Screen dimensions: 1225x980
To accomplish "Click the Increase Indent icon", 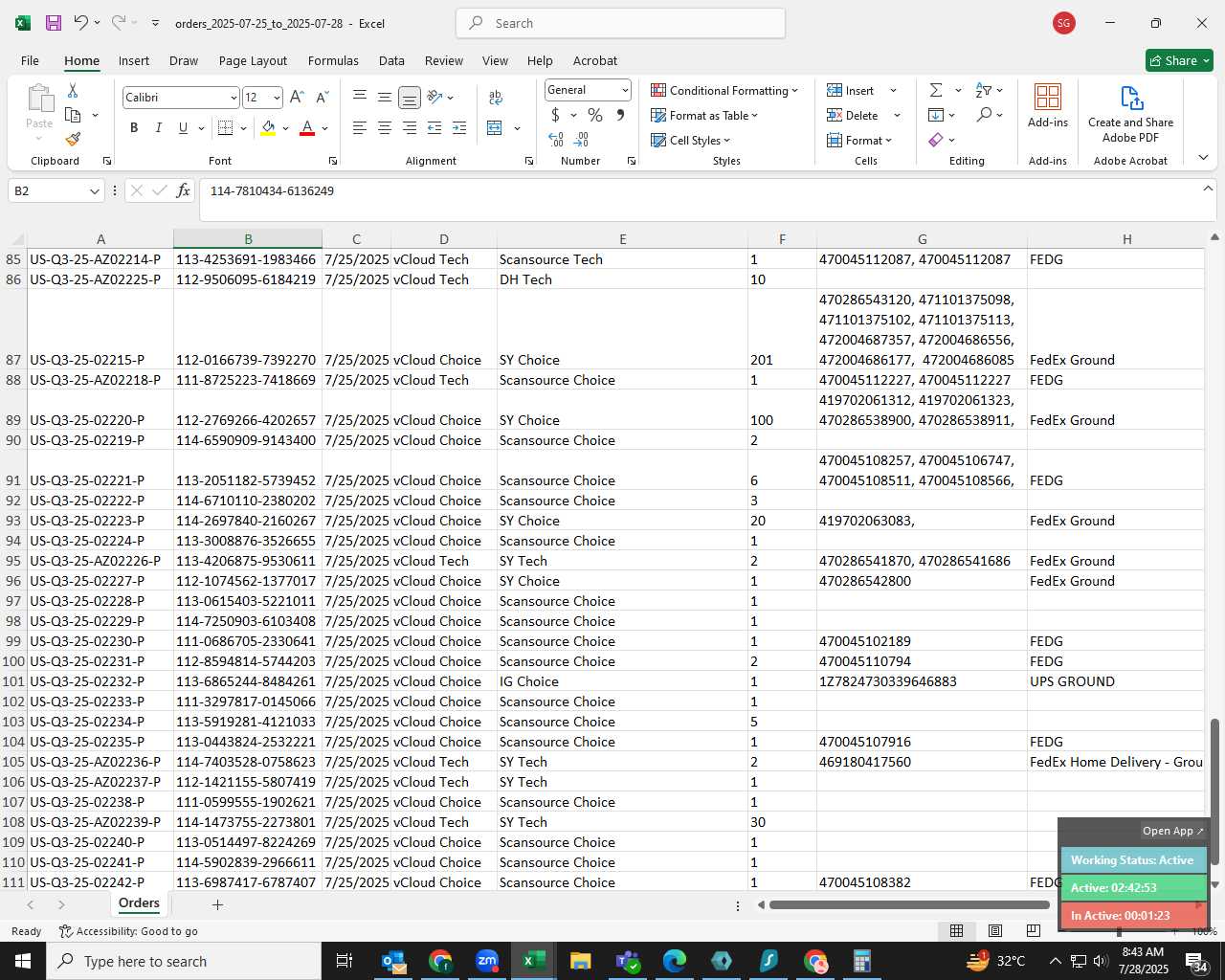I will (459, 128).
